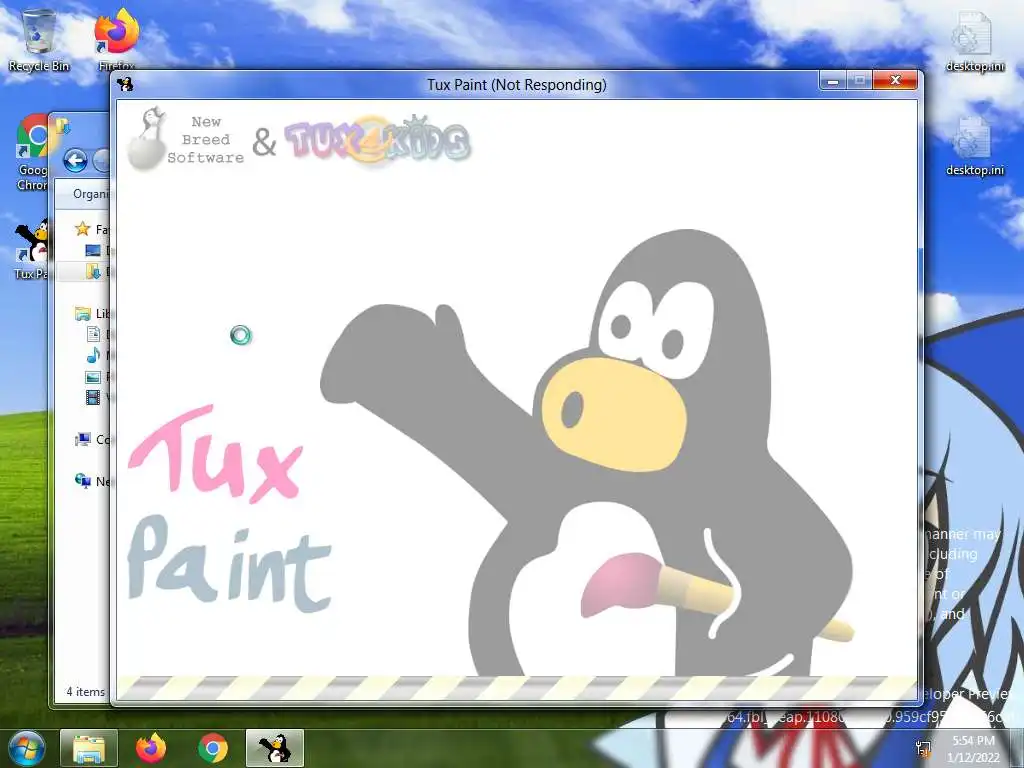1024x768 pixels.
Task: Select the lower desktop.ini file icon
Action: point(974,146)
